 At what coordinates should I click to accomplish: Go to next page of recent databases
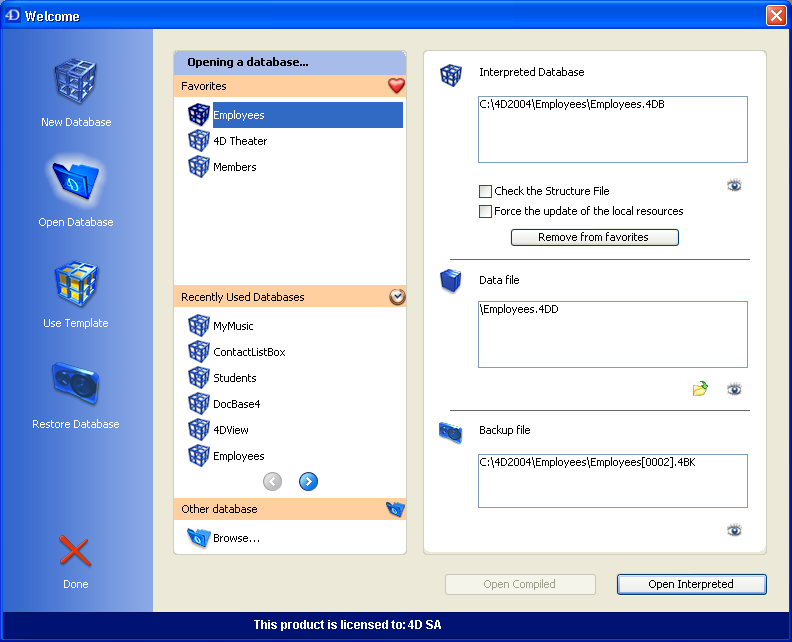pyautogui.click(x=308, y=482)
